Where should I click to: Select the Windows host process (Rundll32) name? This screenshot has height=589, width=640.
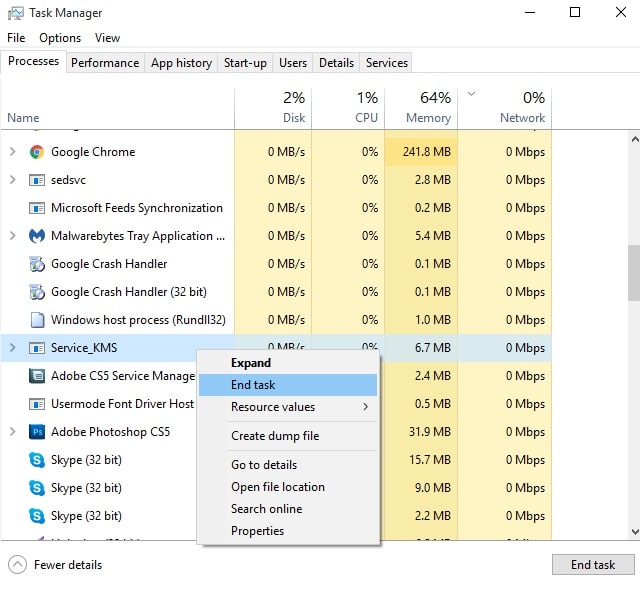pos(138,320)
